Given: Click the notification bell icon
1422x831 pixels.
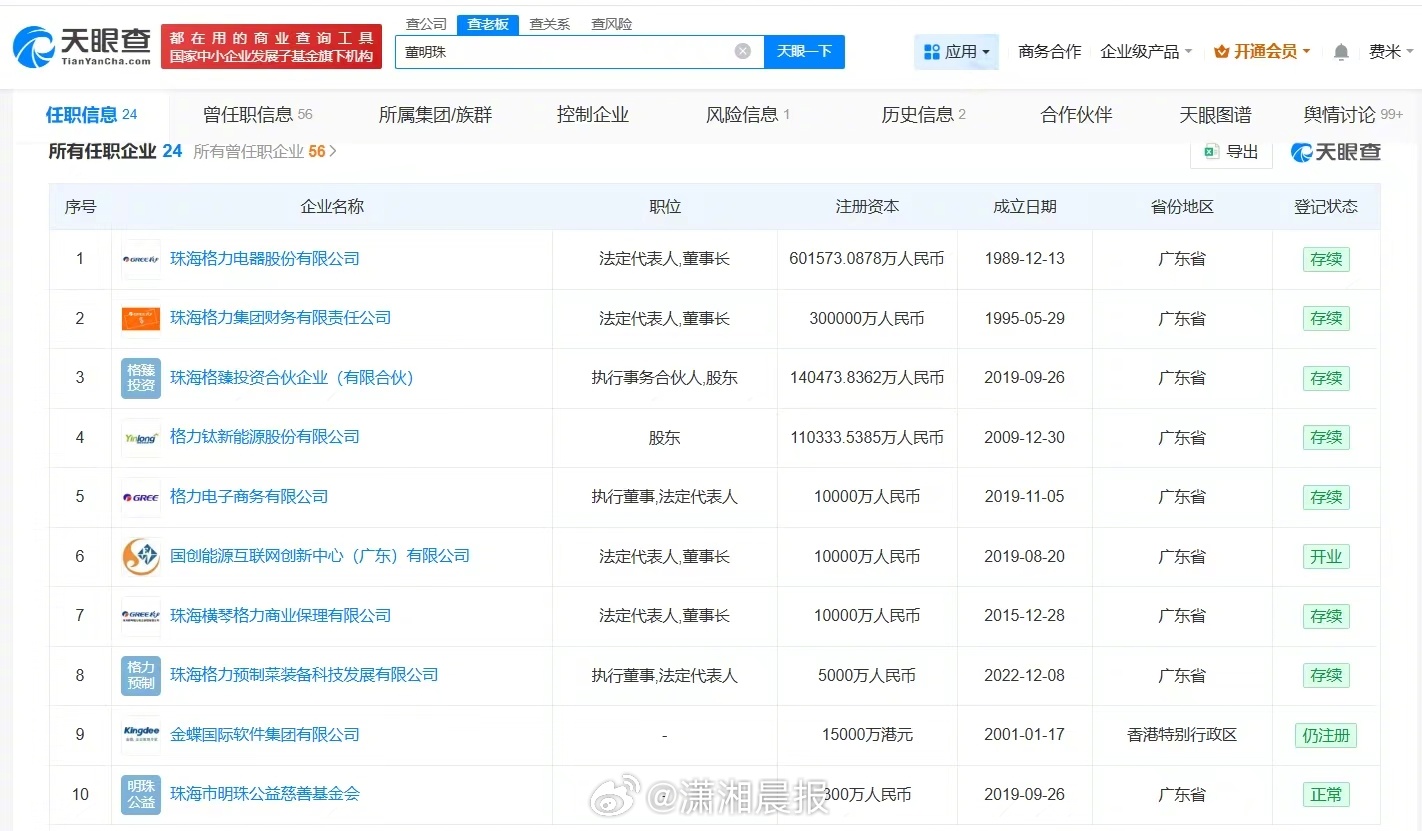Looking at the screenshot, I should [1341, 51].
